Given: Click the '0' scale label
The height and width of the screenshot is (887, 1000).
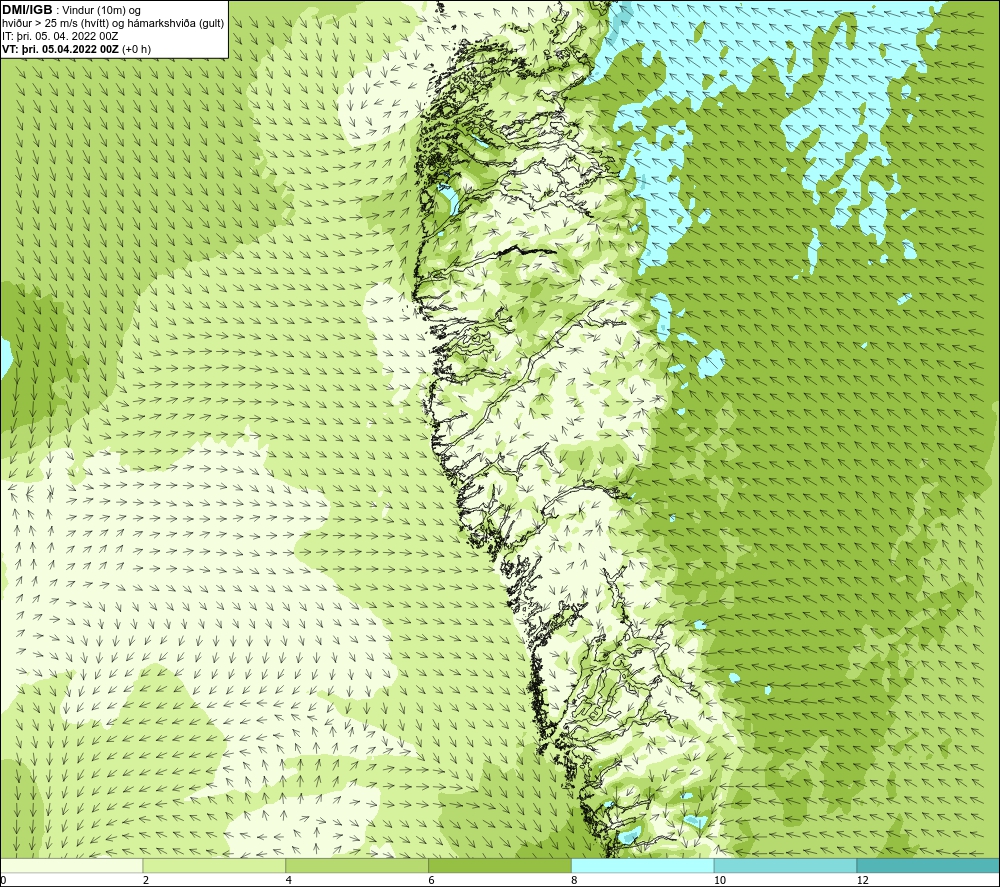Looking at the screenshot, I should pyautogui.click(x=3, y=880).
